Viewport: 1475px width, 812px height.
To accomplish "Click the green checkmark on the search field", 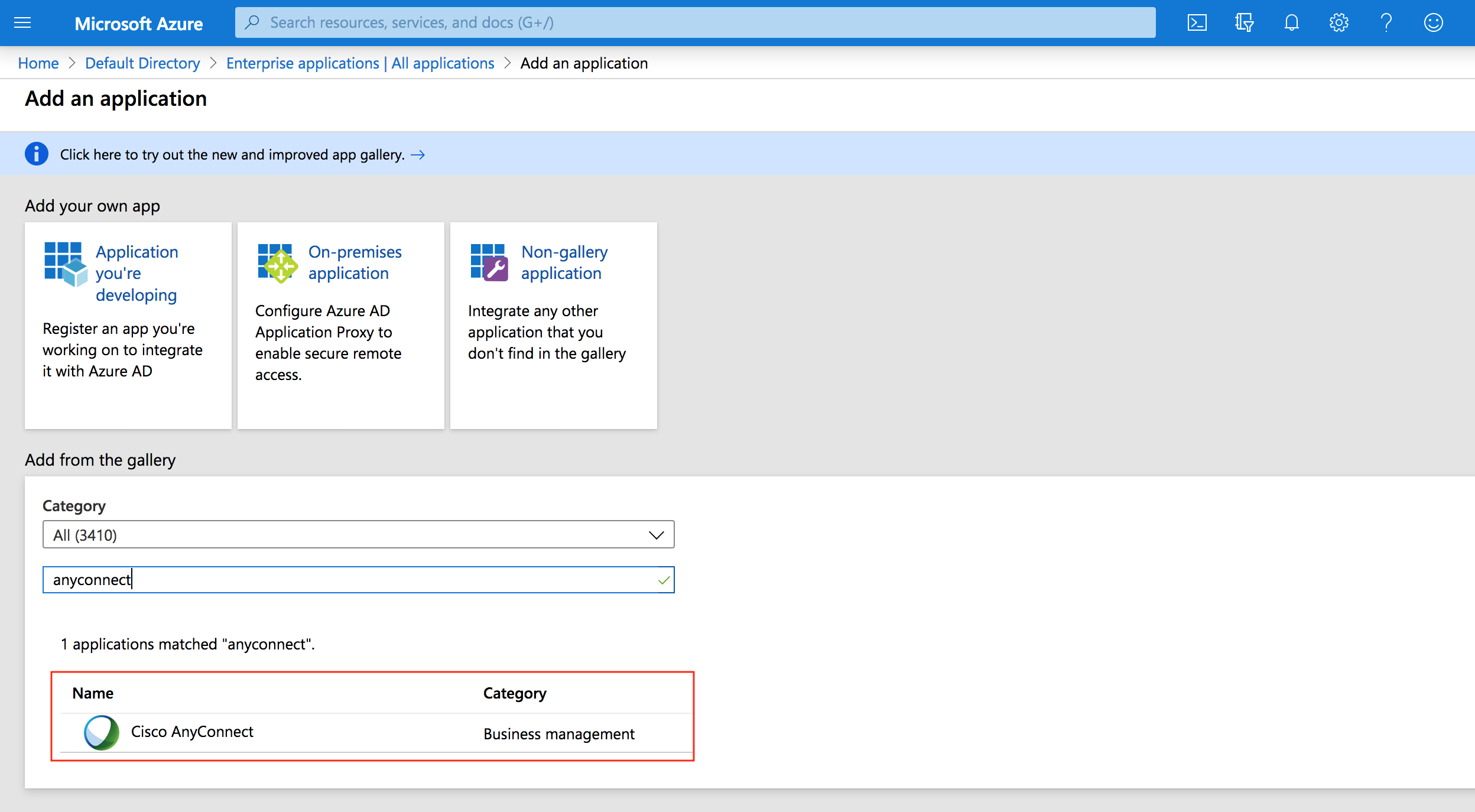I will 664,579.
